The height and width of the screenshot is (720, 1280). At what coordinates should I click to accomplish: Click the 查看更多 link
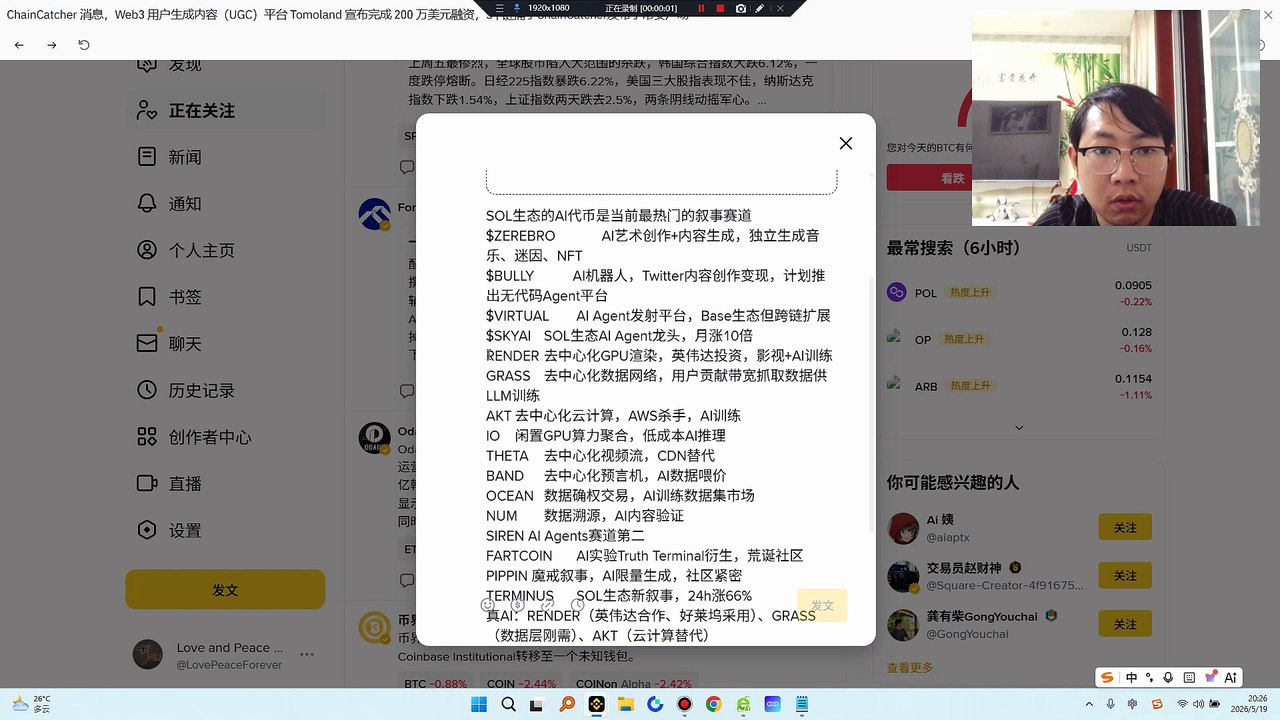(x=909, y=668)
